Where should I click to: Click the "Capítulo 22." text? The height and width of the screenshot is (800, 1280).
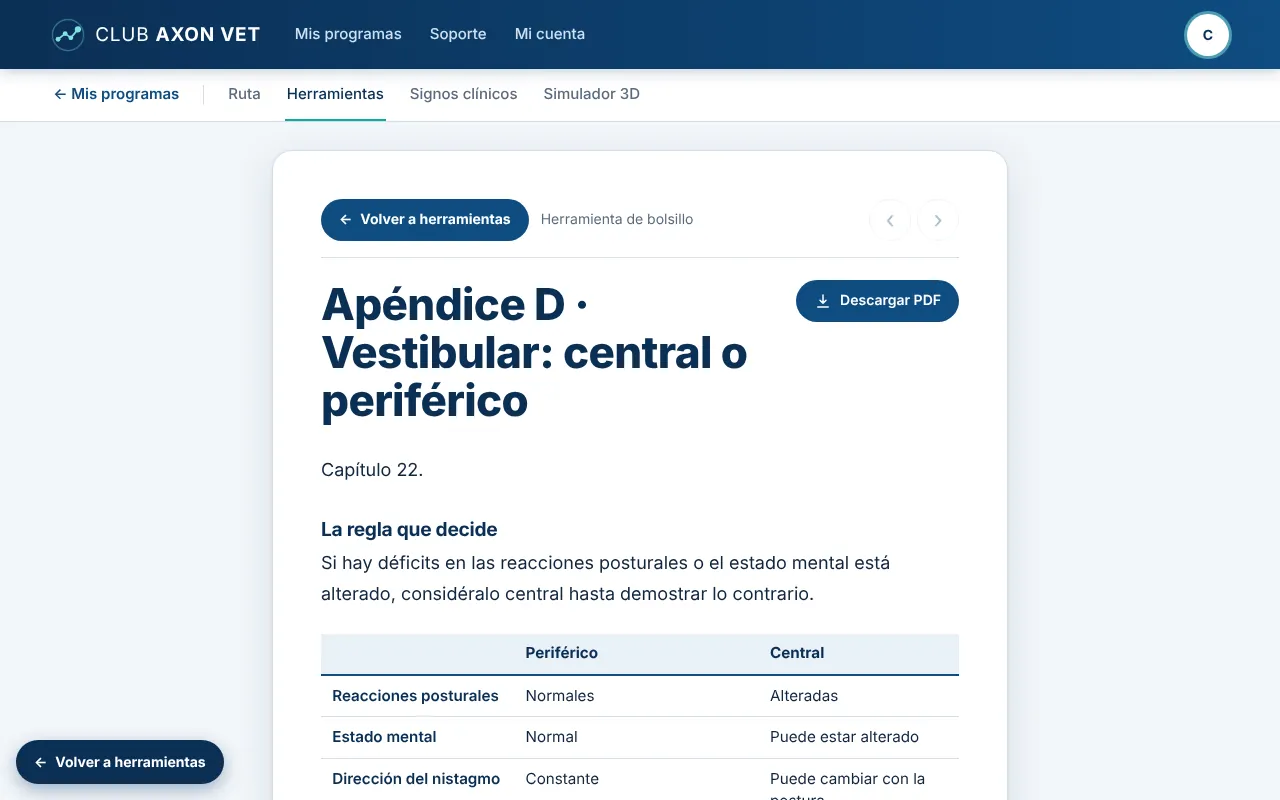tap(372, 470)
